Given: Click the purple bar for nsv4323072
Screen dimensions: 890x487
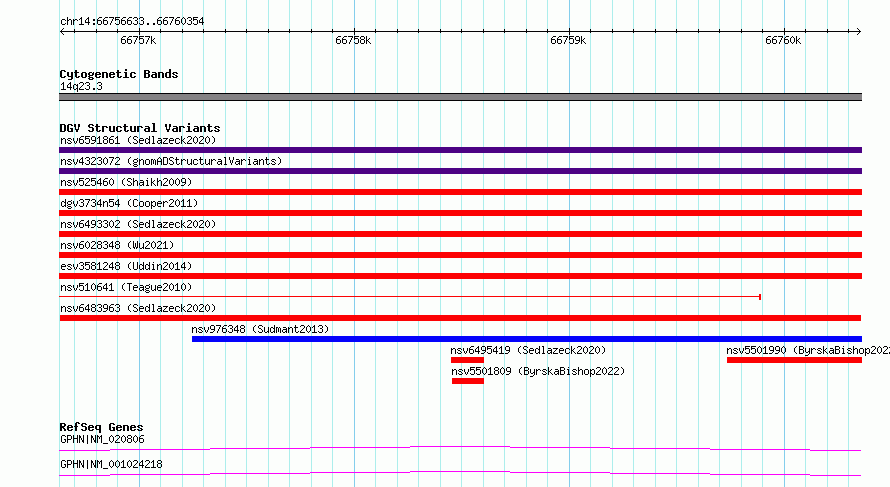Looking at the screenshot, I should tap(460, 171).
